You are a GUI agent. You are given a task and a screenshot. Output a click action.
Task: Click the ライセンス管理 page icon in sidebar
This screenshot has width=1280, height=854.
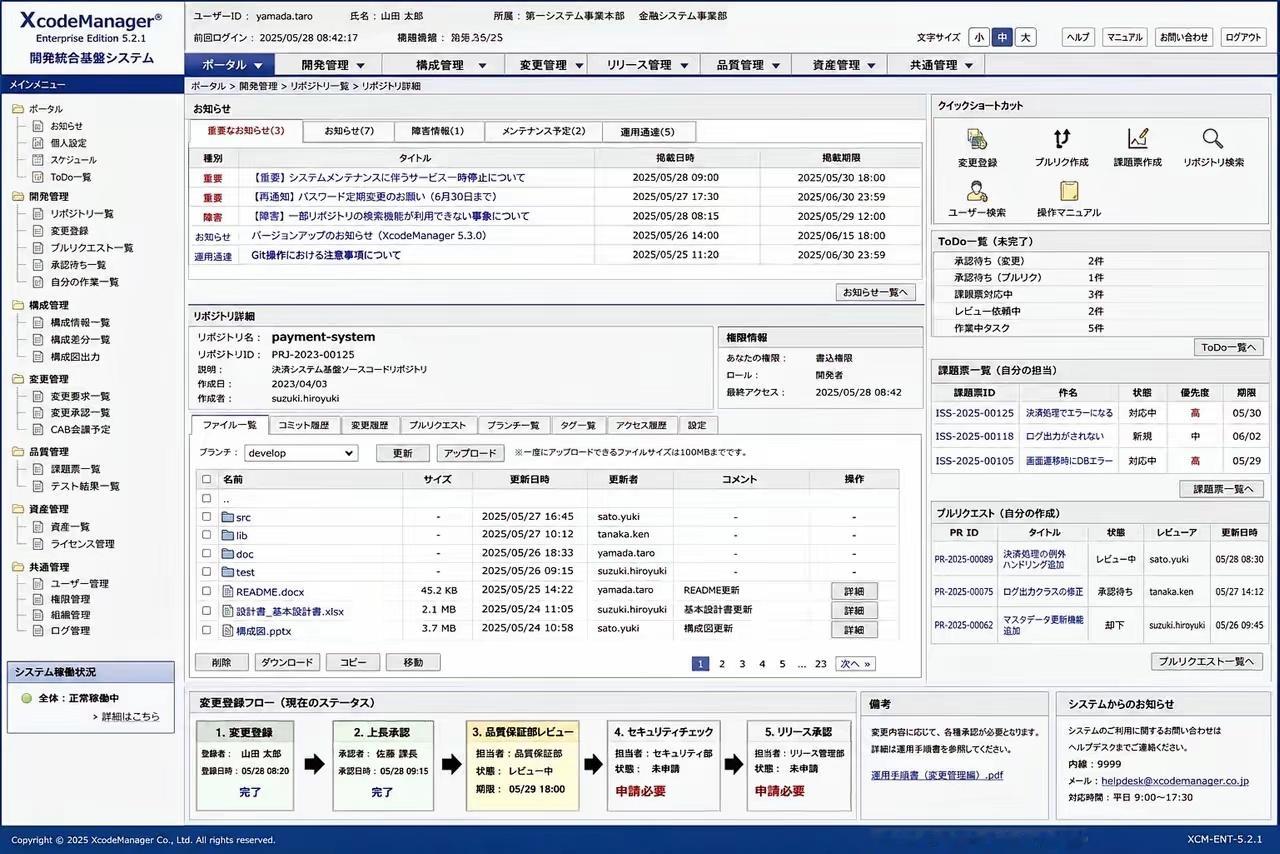point(38,544)
